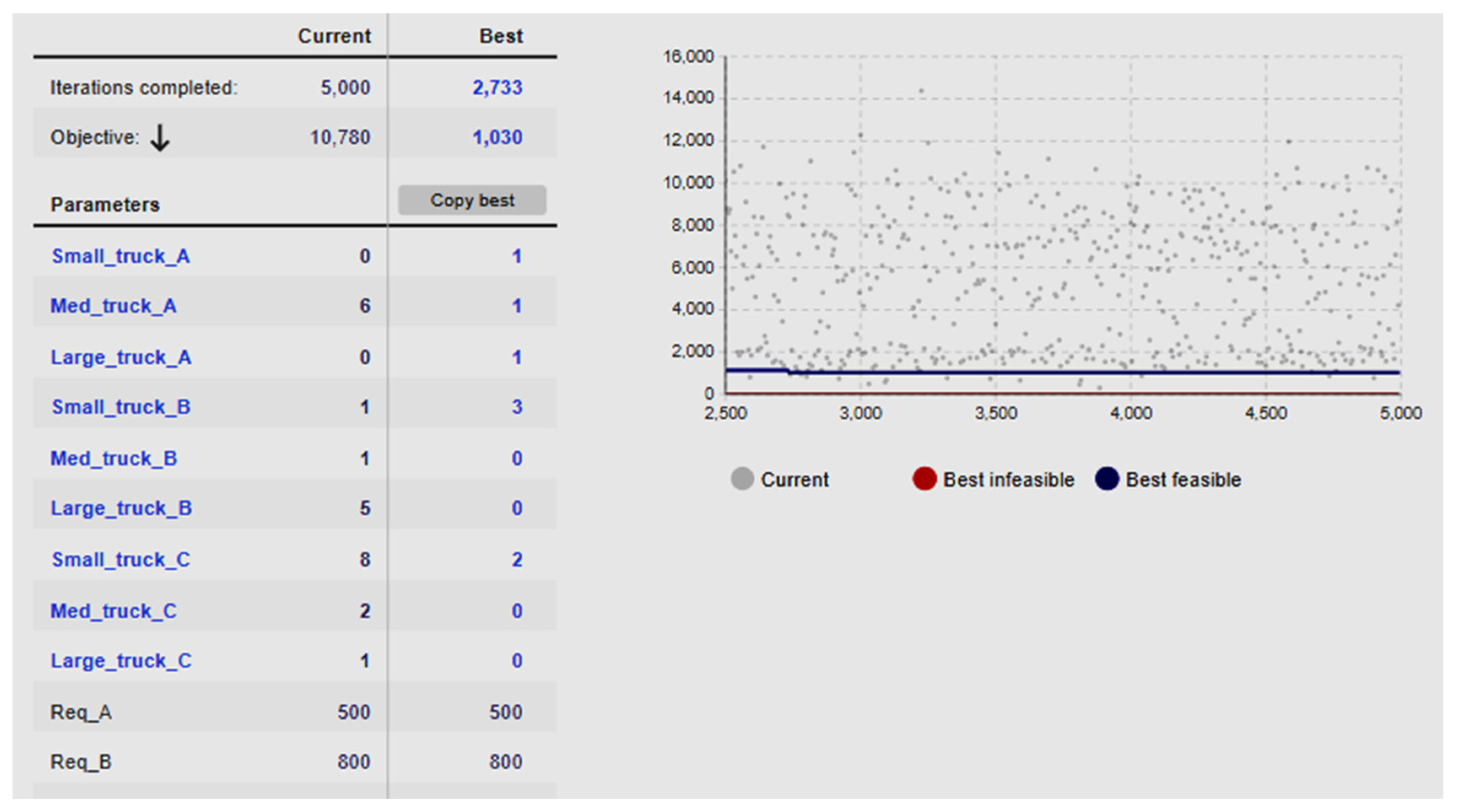Viewport: 1457px width, 812px height.
Task: Click the best objective value 1,030
Action: click(497, 138)
